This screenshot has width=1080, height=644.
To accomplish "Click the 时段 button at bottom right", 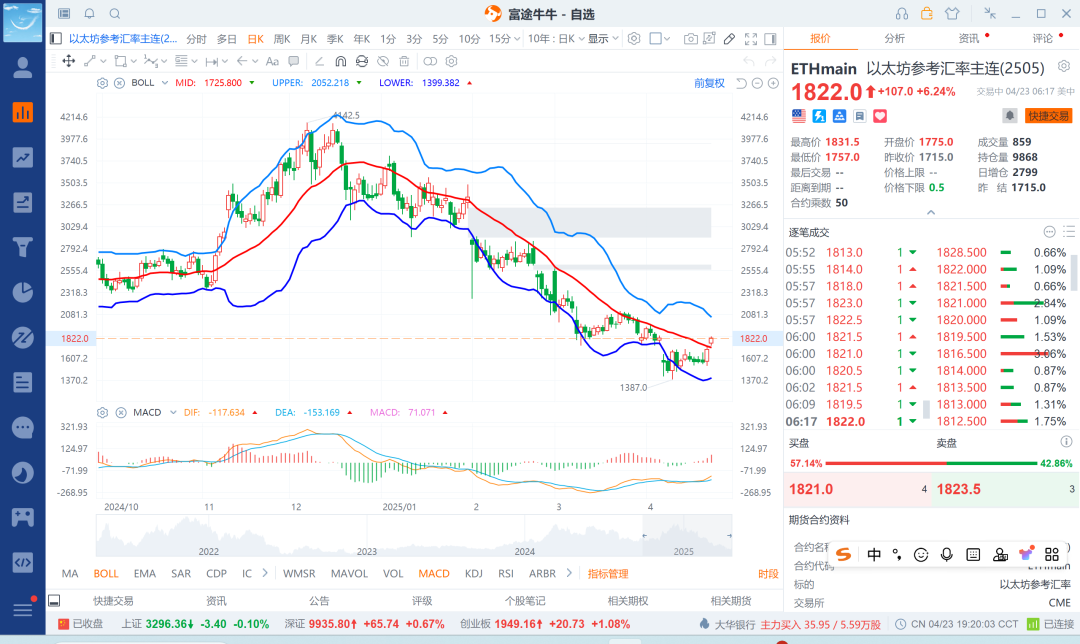I will [x=768, y=573].
